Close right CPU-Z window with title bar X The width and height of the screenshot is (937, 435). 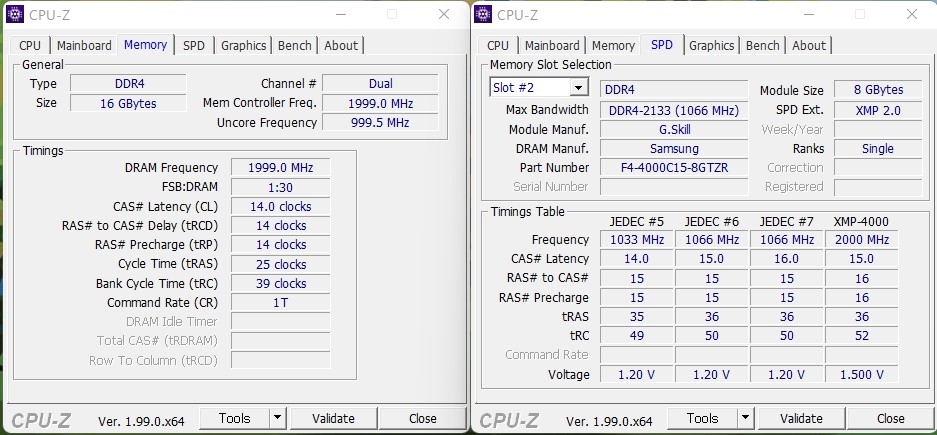pyautogui.click(x=911, y=14)
